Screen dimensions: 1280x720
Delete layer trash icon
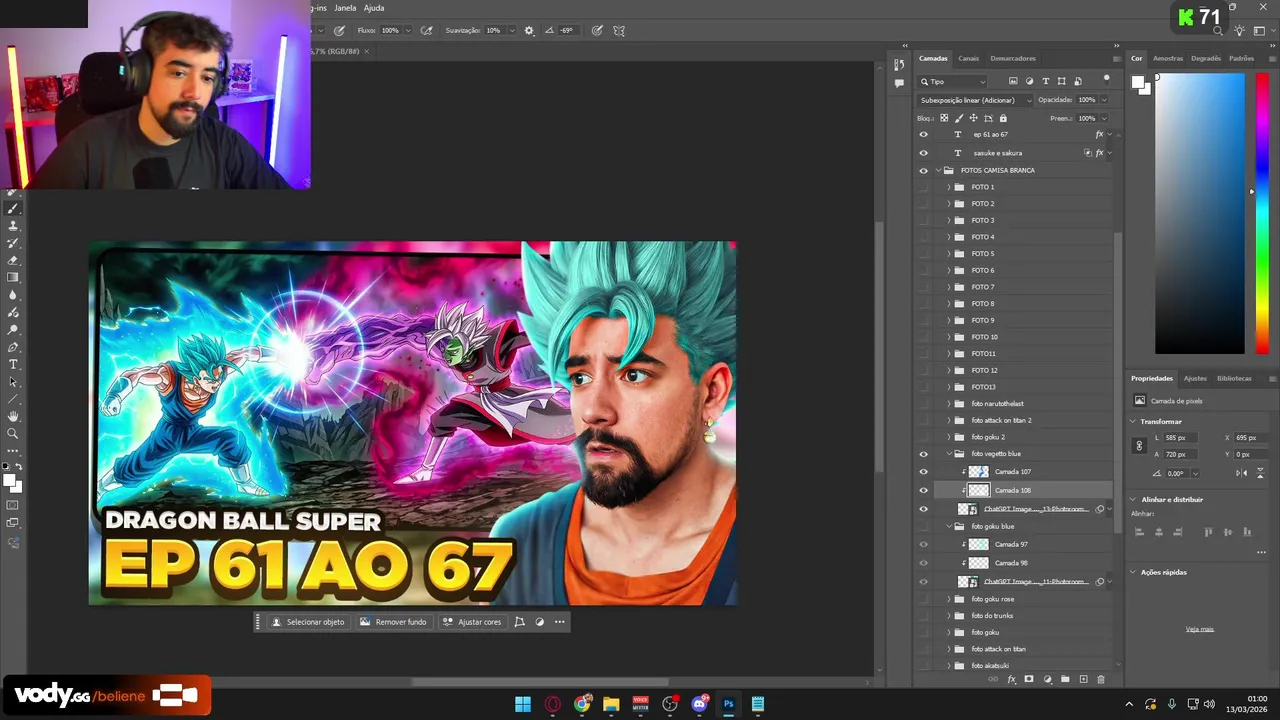pyautogui.click(x=1101, y=679)
